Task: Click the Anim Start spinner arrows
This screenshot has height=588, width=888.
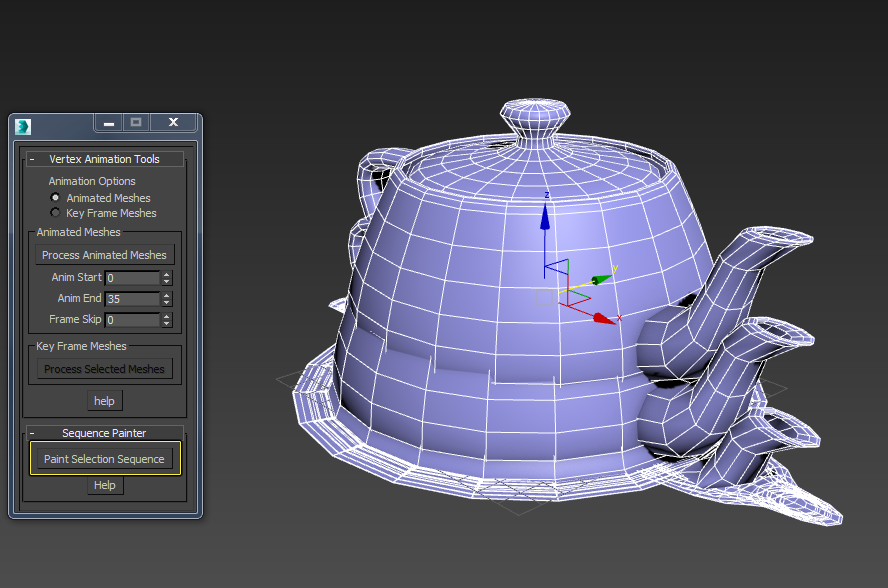Action: pos(167,278)
